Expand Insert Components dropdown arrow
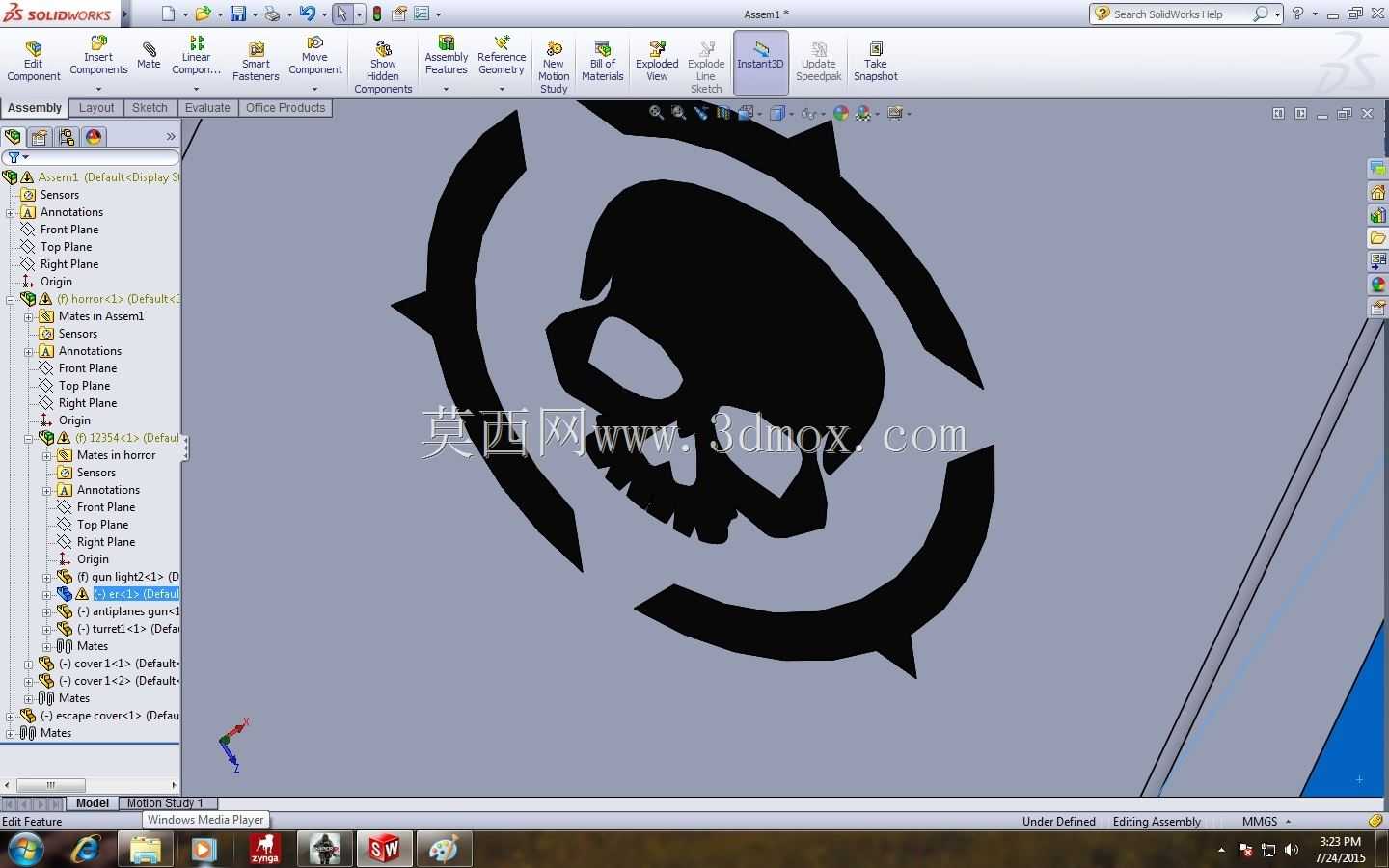 98,89
